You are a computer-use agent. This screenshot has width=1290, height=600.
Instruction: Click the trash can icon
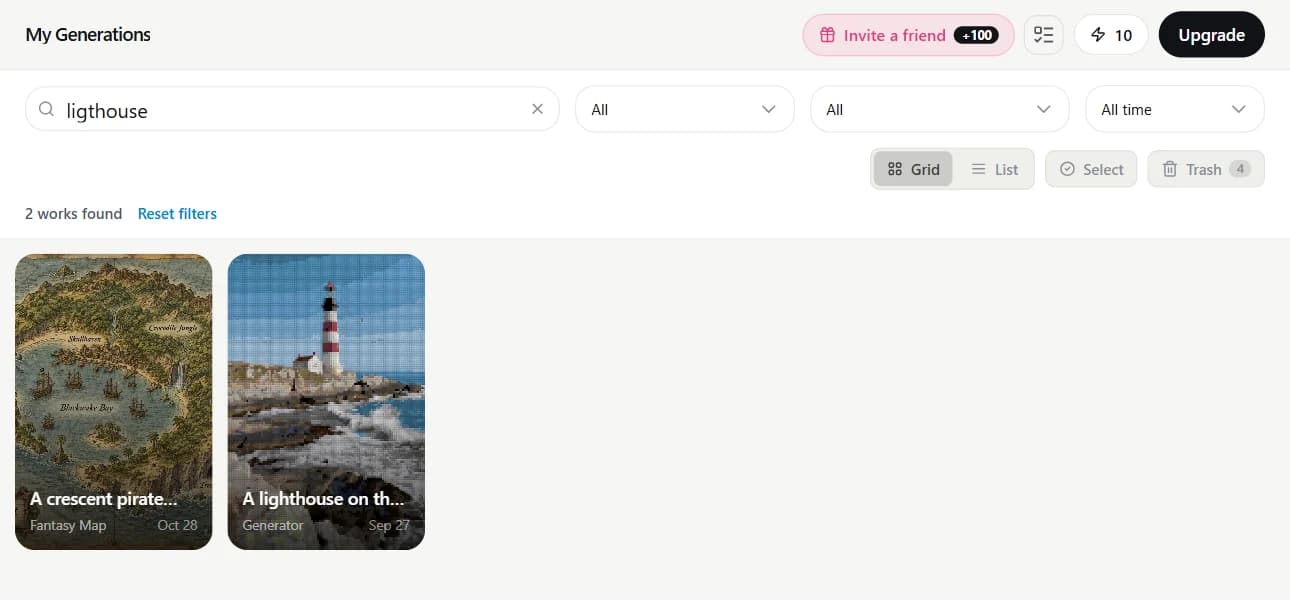[x=1170, y=169]
